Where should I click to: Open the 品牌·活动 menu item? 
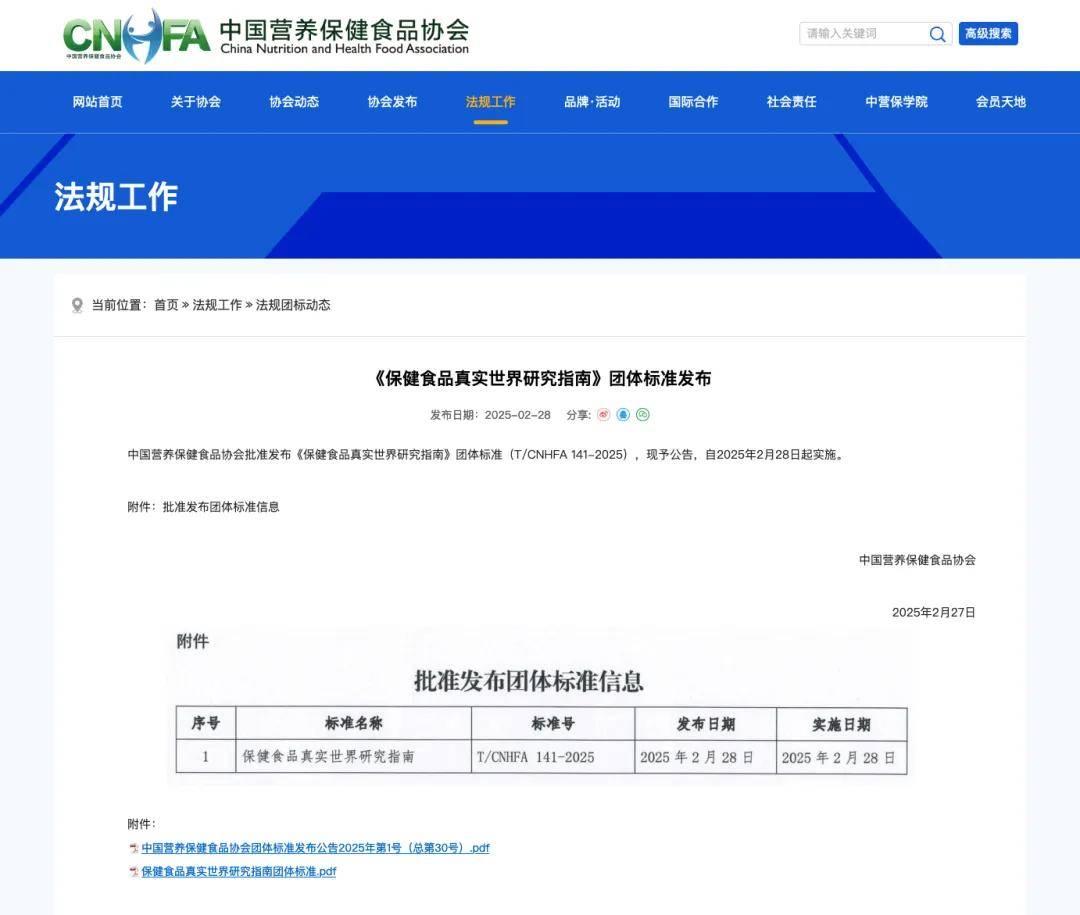592,102
